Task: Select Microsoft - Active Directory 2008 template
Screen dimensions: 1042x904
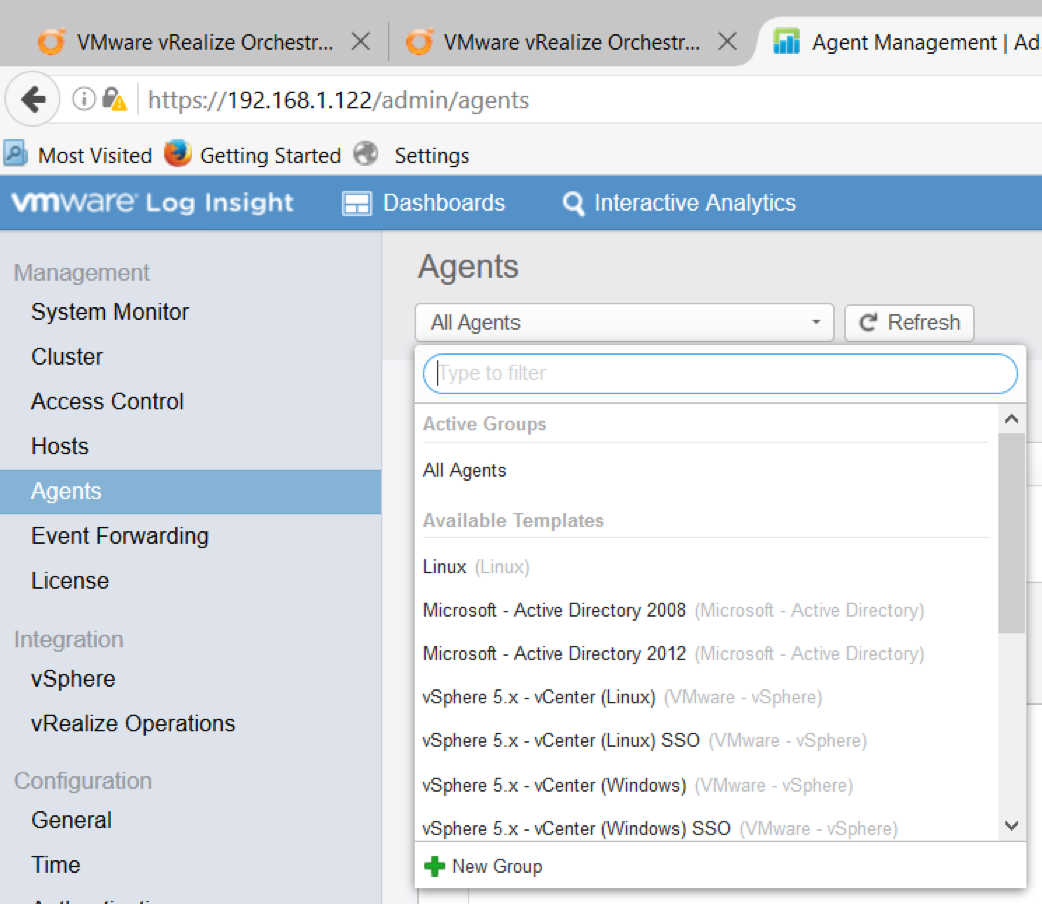Action: pyautogui.click(x=673, y=610)
